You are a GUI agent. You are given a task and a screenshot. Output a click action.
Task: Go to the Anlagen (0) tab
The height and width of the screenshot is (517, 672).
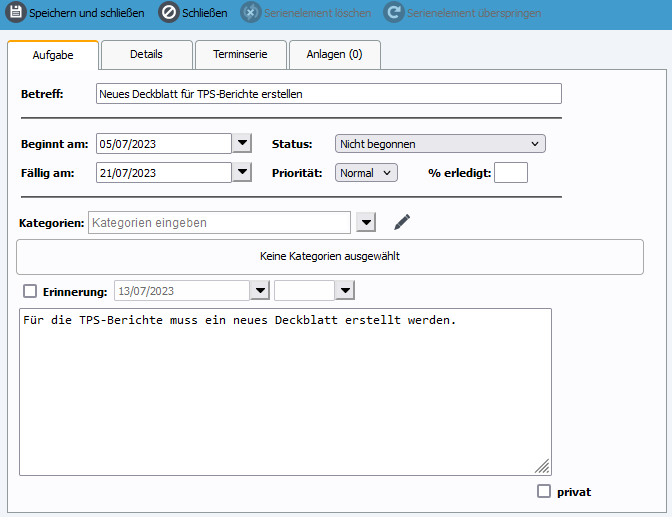click(334, 54)
